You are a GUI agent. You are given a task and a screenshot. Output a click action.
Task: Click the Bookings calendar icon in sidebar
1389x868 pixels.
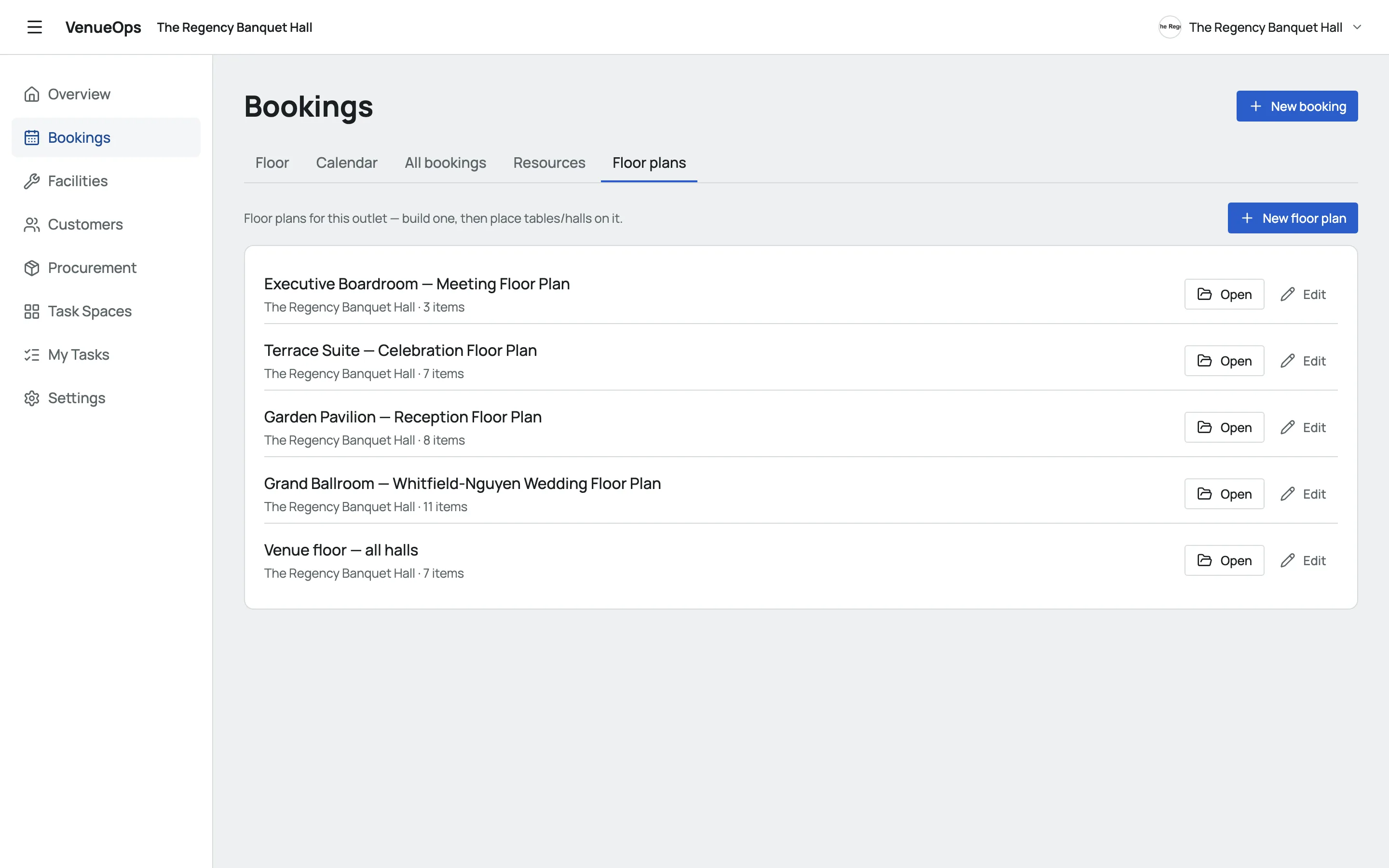point(31,138)
